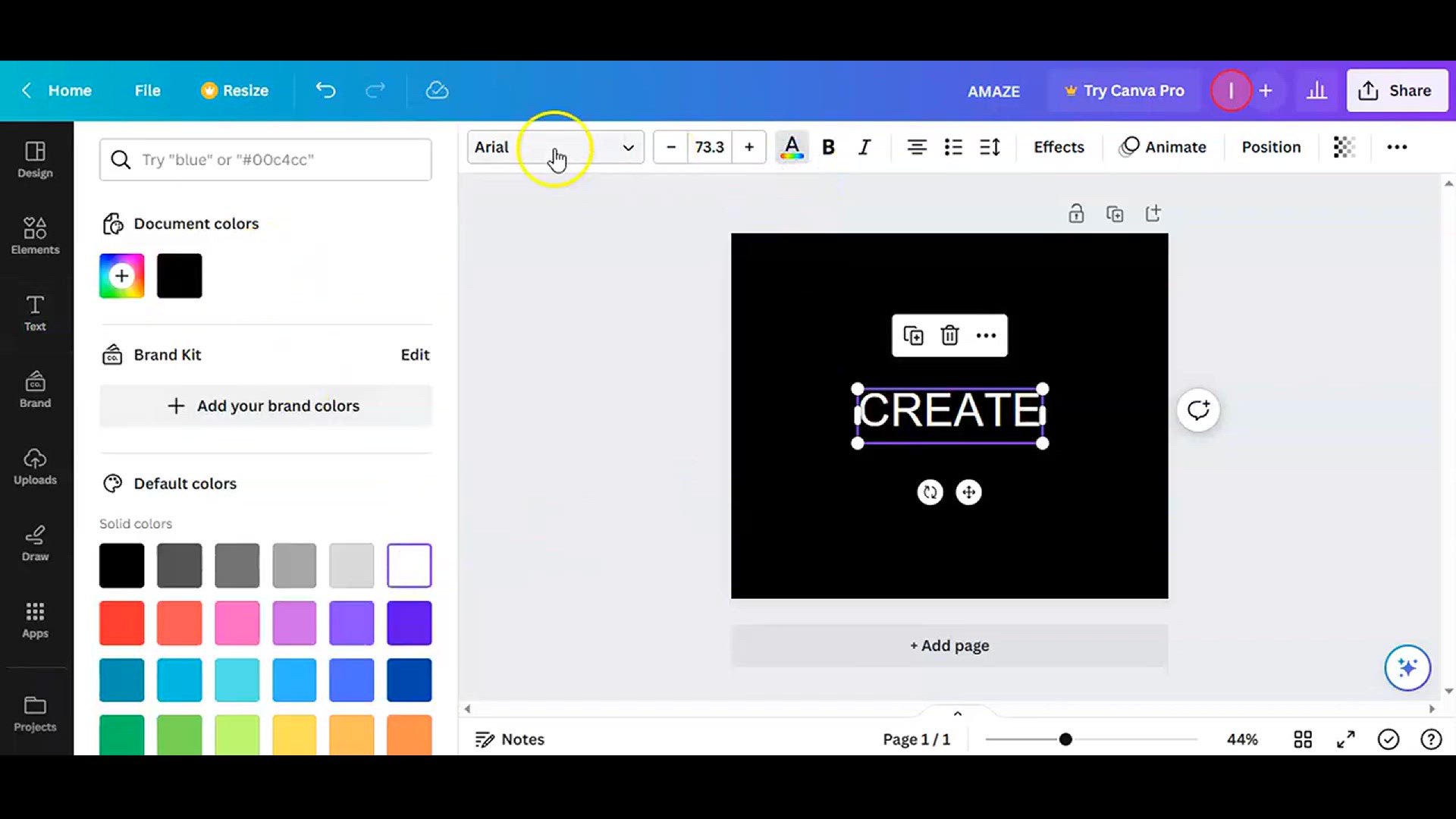Add collaborators with the plus icon
Viewport: 1456px width, 819px height.
coord(1266,90)
